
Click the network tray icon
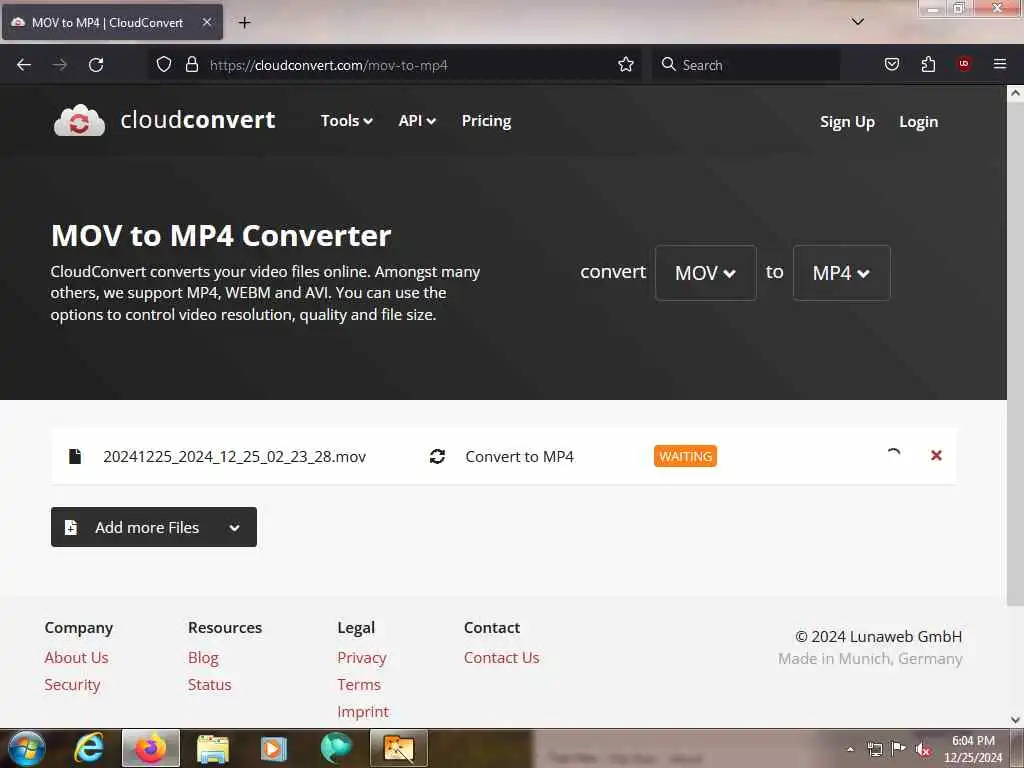click(x=874, y=750)
